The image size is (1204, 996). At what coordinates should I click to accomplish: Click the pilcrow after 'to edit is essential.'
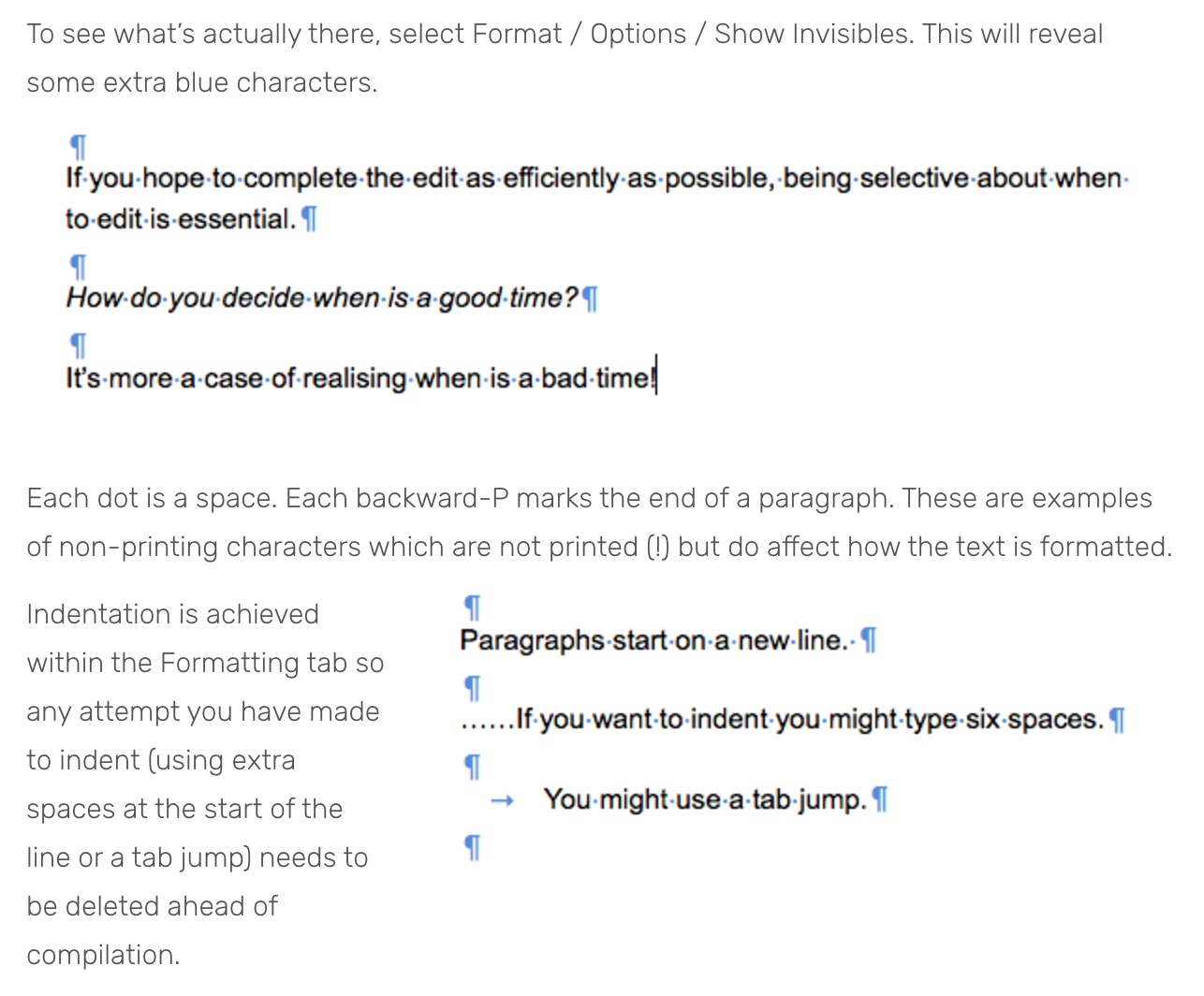coord(311,219)
